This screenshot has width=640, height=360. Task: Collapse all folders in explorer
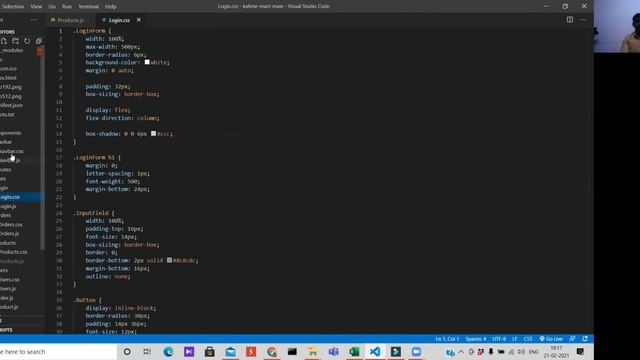pyautogui.click(x=39, y=41)
